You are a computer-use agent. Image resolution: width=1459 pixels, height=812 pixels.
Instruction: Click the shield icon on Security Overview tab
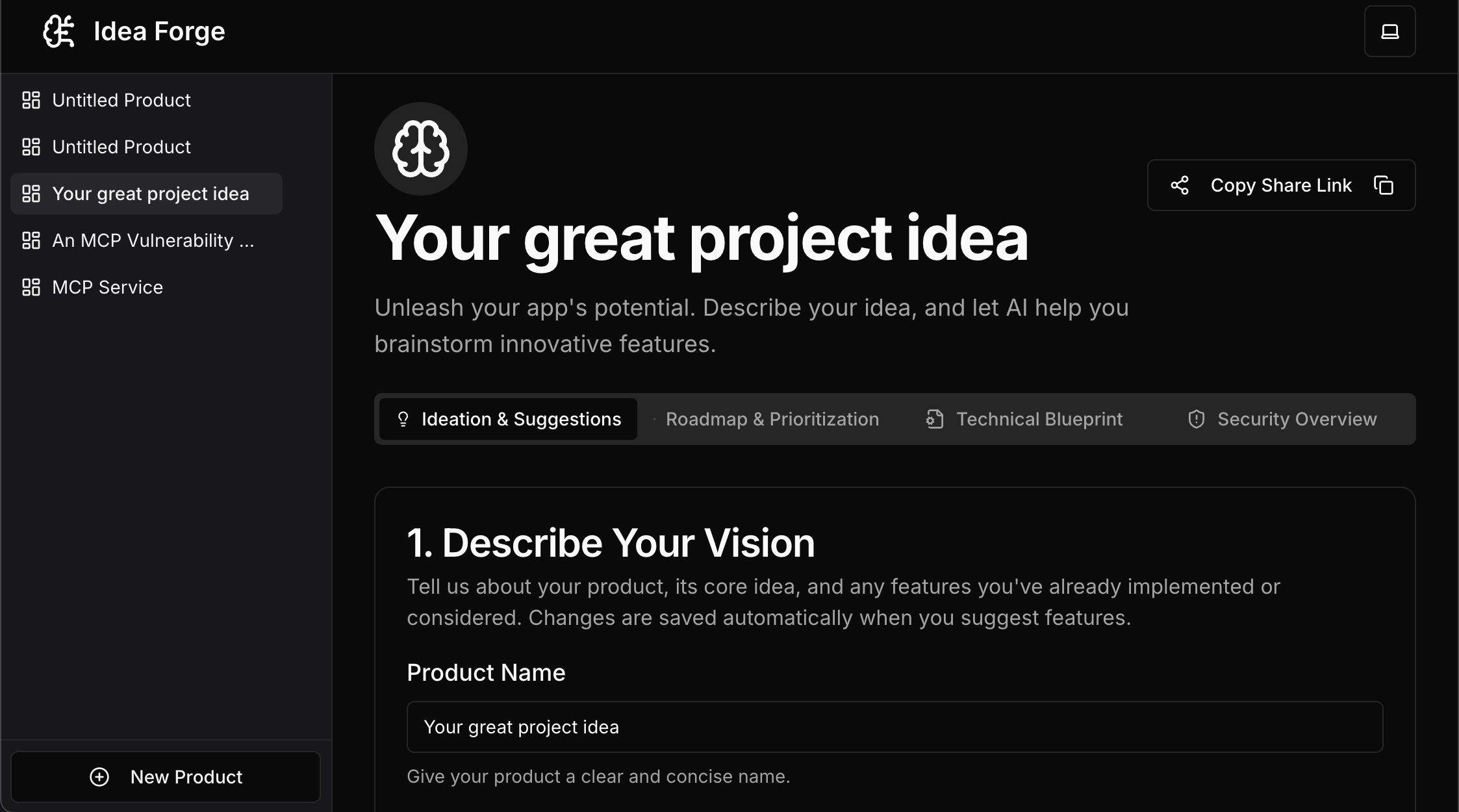[x=1195, y=419]
